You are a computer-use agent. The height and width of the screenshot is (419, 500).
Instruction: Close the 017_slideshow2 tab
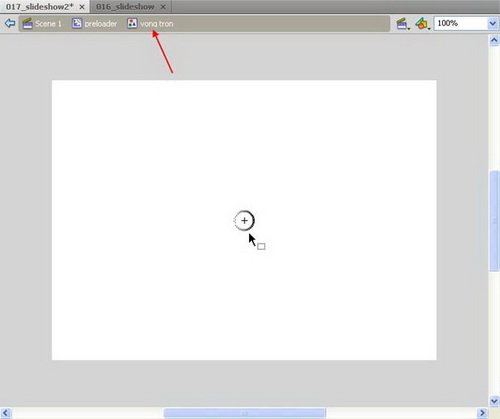(x=82, y=7)
